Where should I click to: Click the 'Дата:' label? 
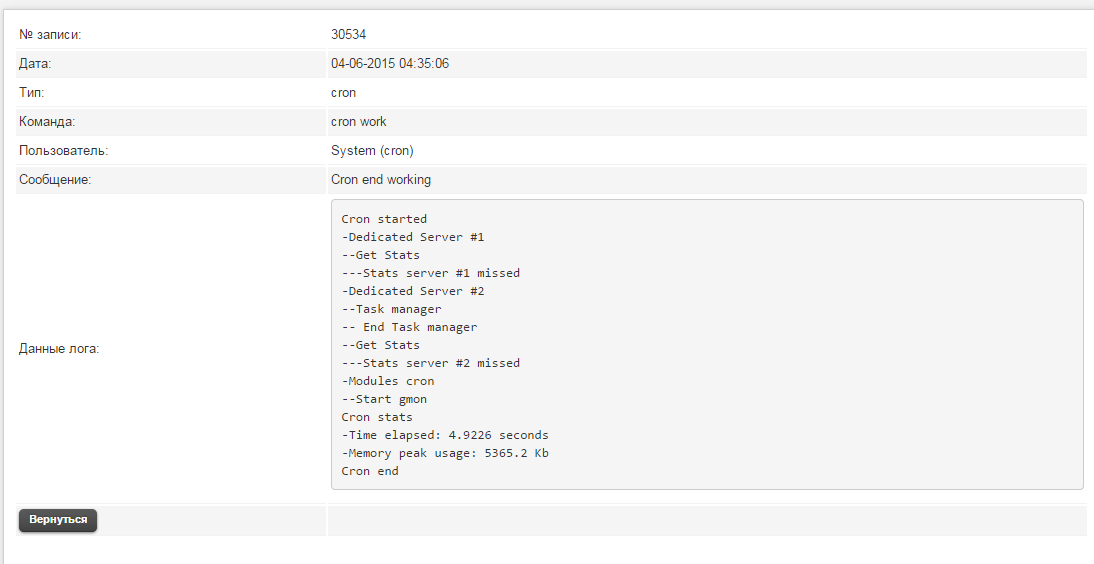(35, 64)
